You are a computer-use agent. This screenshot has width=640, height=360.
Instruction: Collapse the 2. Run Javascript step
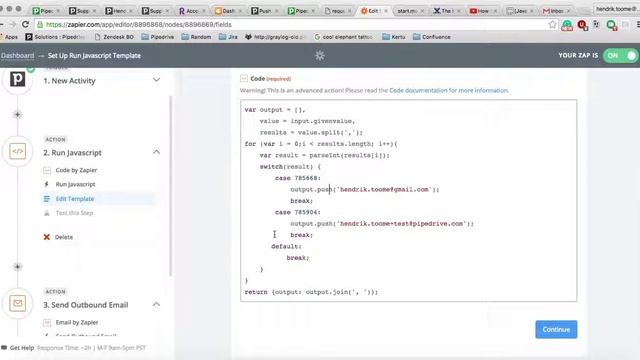(x=156, y=152)
